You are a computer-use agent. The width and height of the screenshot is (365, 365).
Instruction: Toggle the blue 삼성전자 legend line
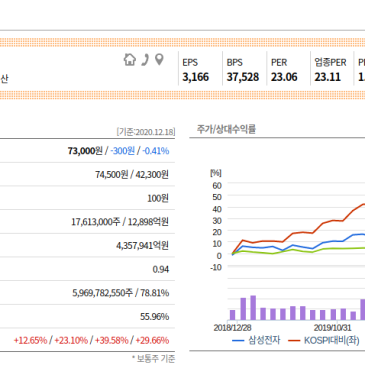[256, 340]
